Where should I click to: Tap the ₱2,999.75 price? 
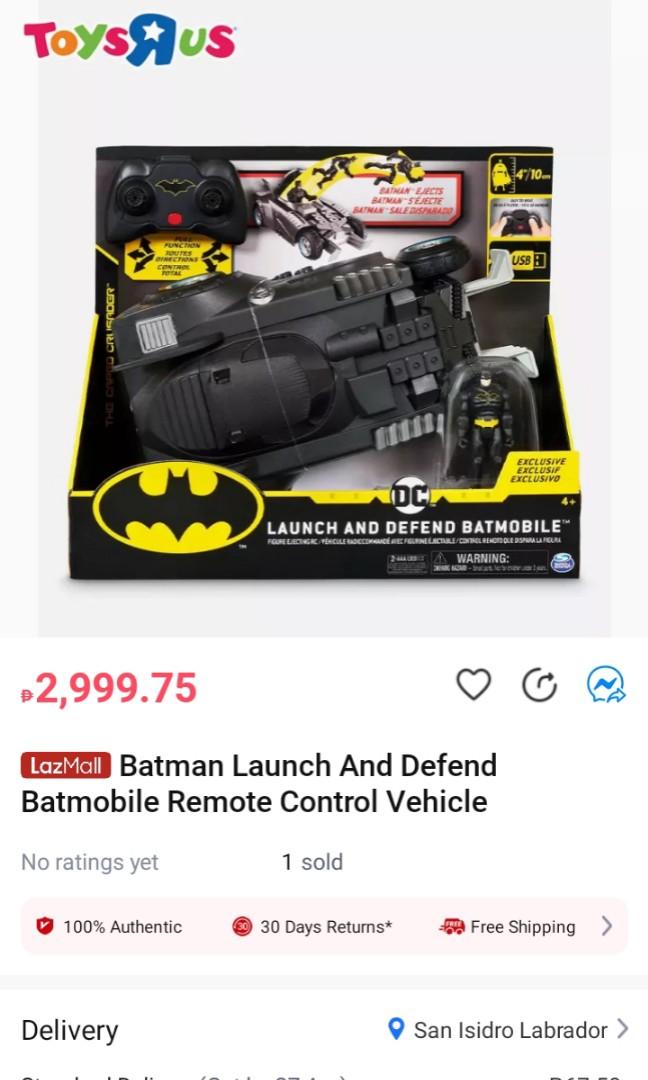coord(109,688)
